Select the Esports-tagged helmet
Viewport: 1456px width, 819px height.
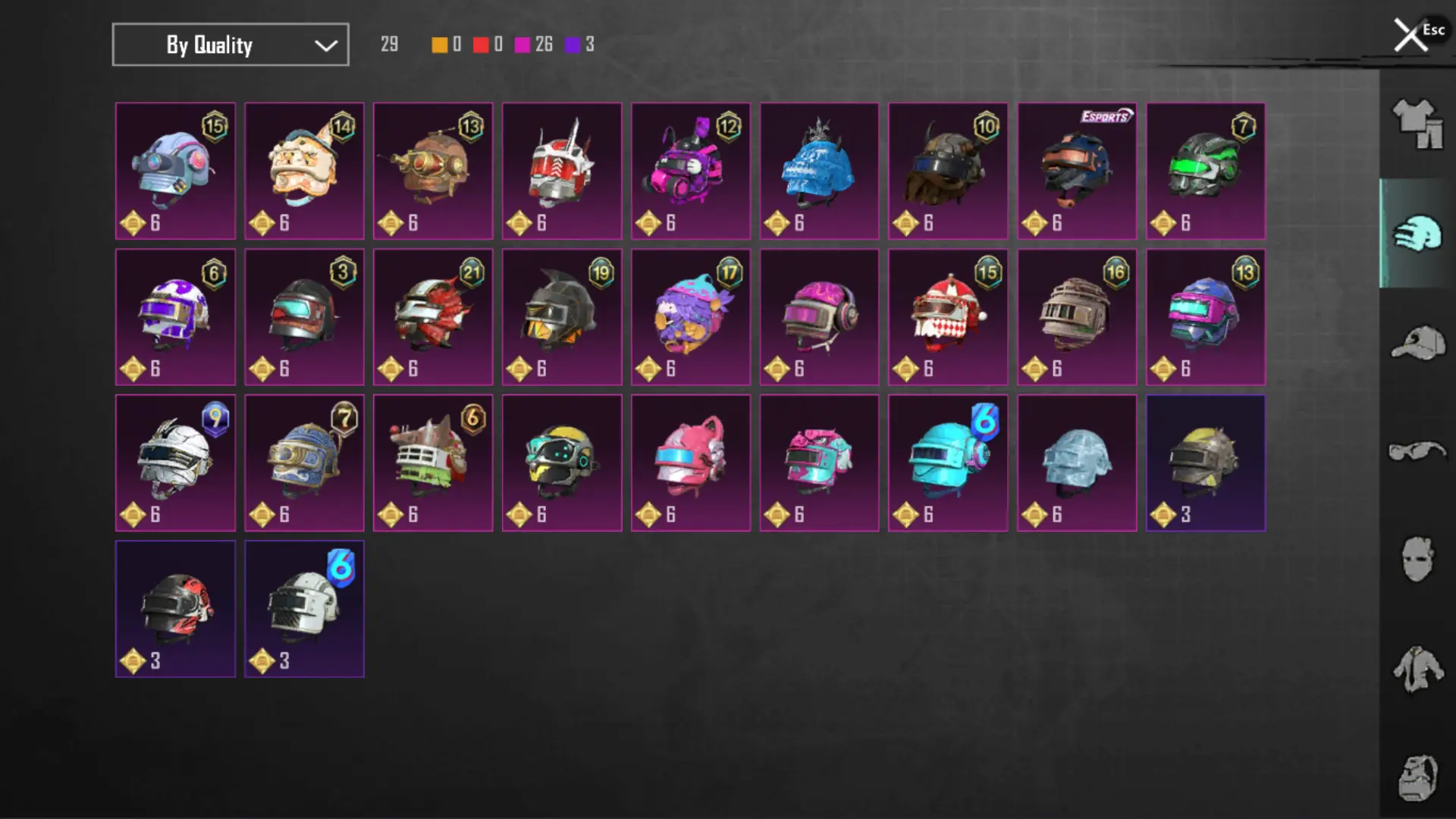1077,171
